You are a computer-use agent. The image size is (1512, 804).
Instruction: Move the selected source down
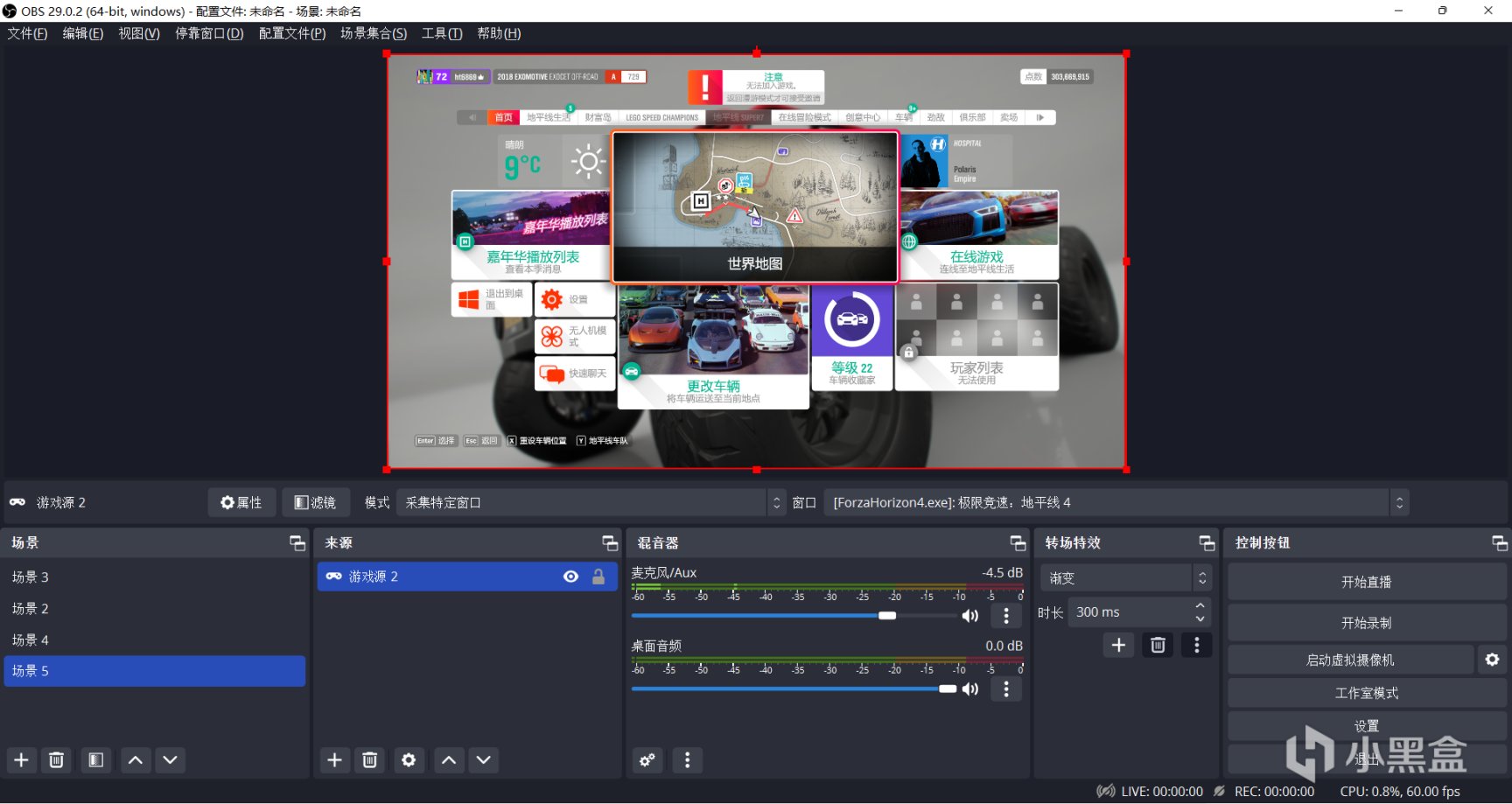tap(484, 760)
